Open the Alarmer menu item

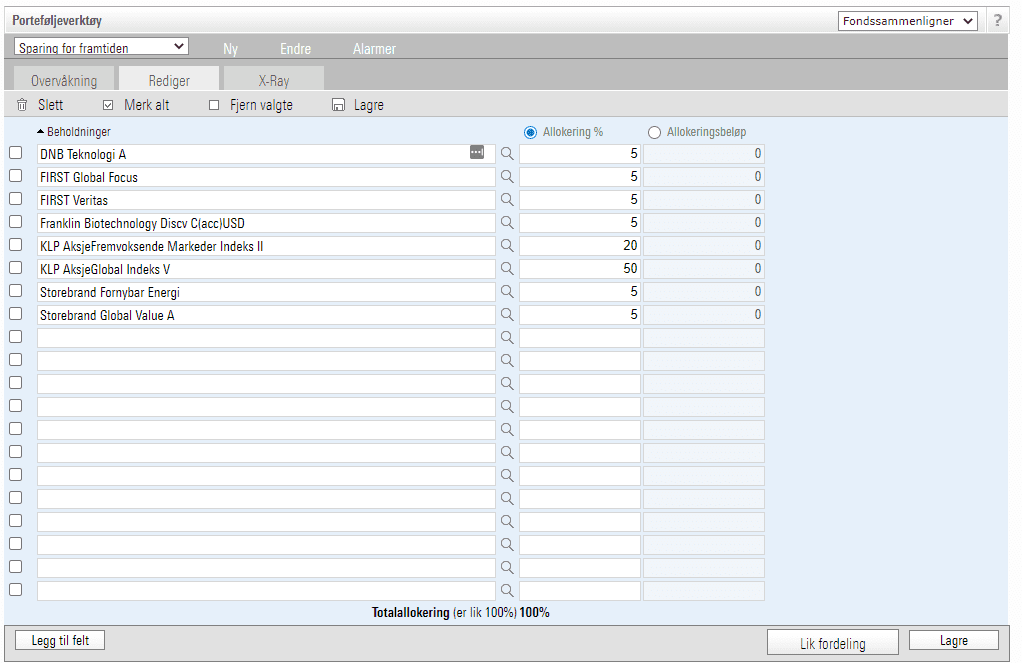(374, 49)
